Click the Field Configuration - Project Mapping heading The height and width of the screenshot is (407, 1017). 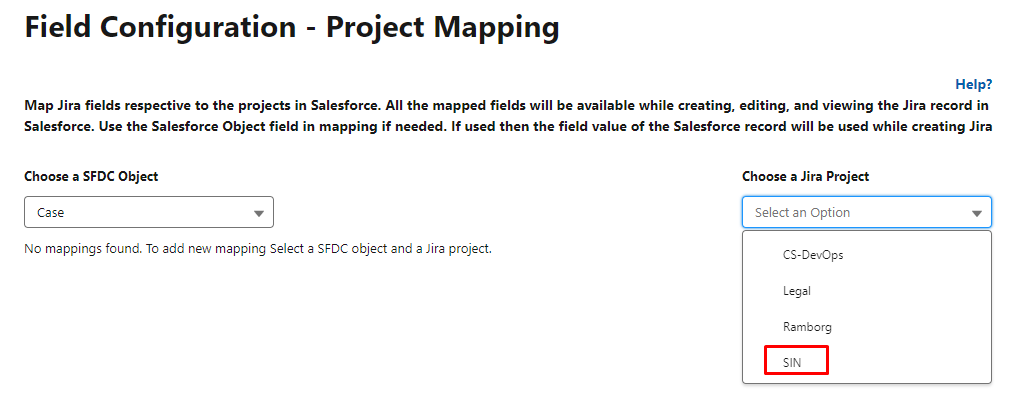[x=292, y=28]
